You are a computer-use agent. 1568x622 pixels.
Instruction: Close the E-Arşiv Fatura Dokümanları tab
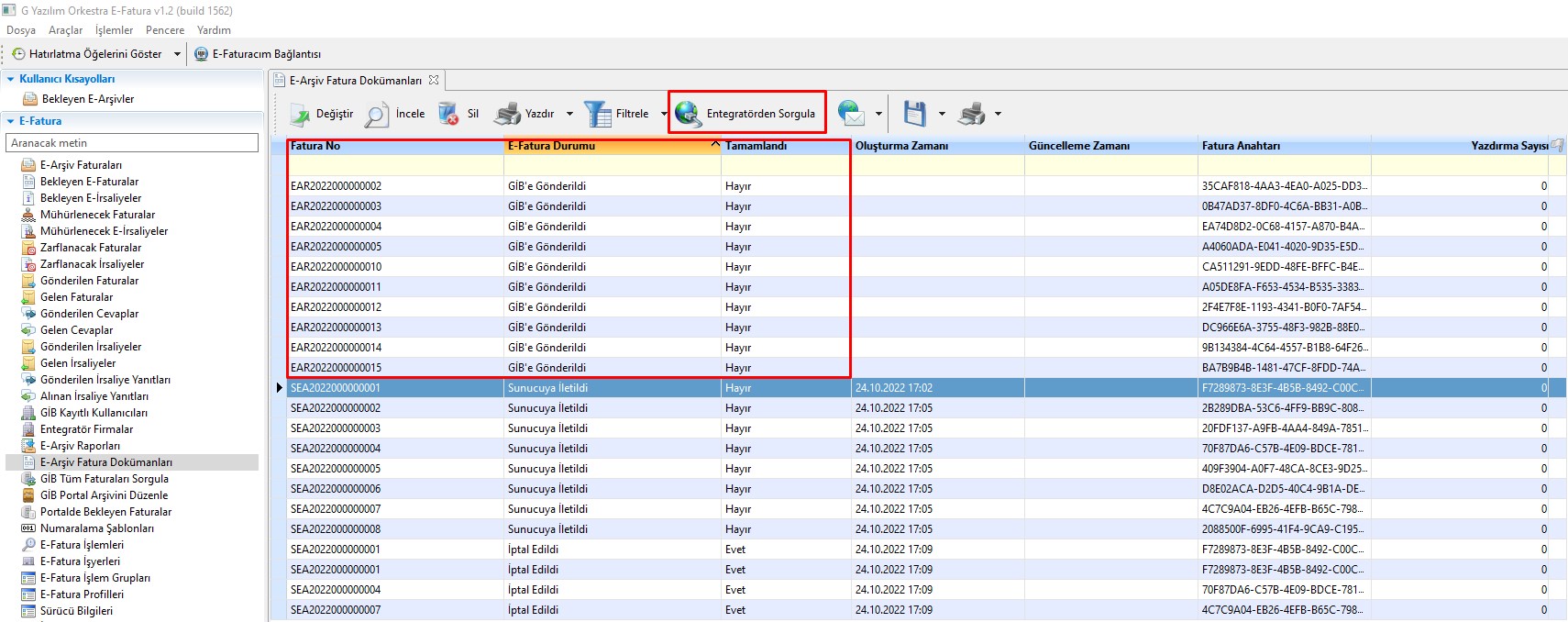click(434, 80)
